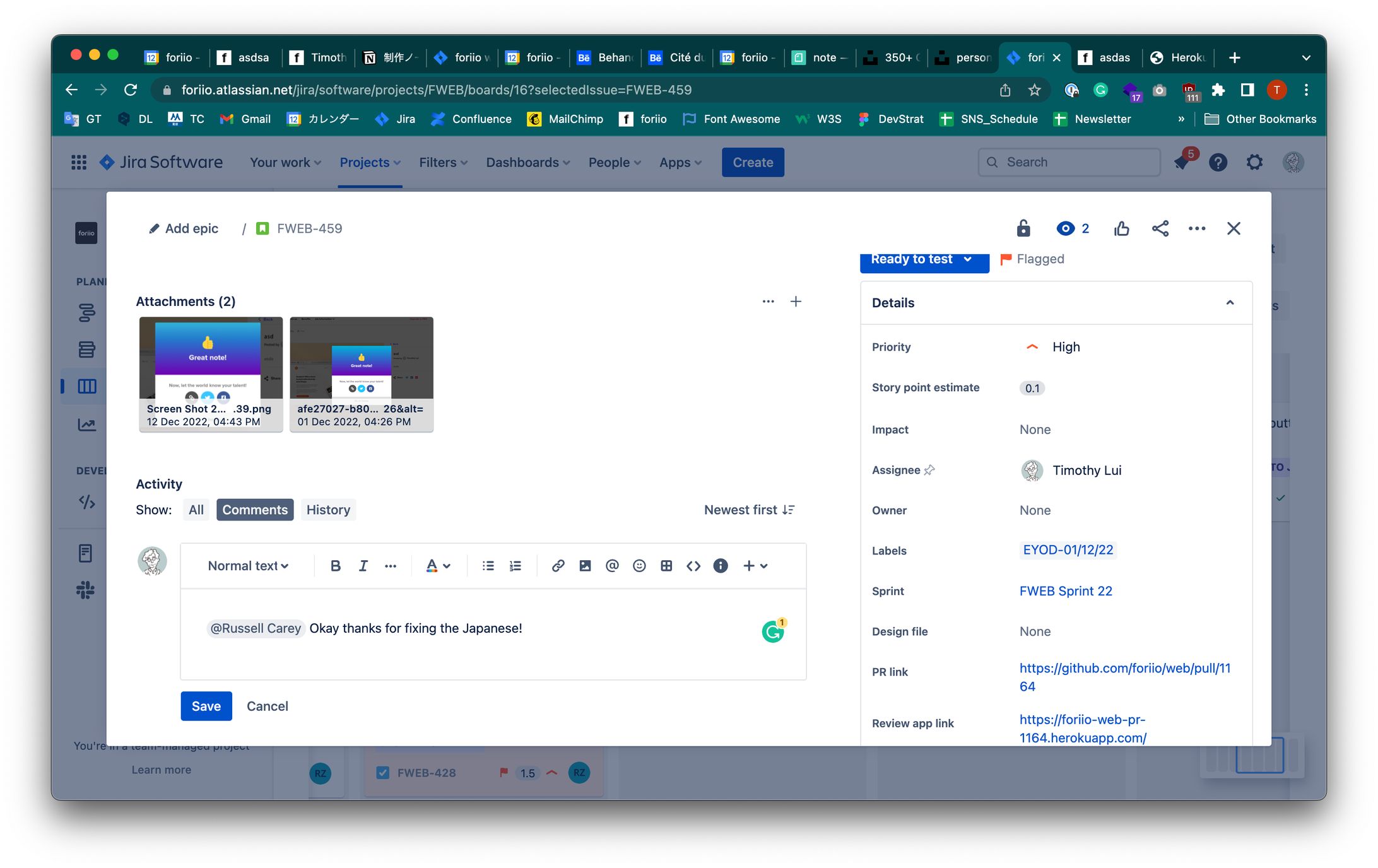Collapse the Details panel
The image size is (1378, 868).
pos(1230,303)
